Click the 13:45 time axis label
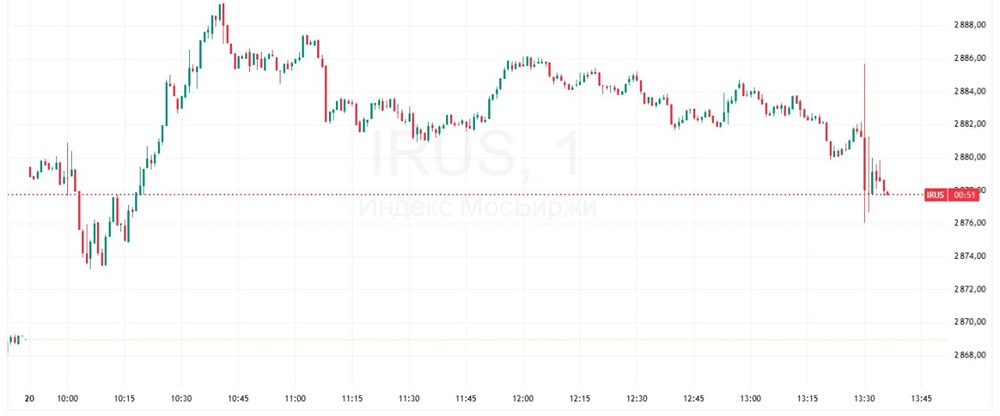The height and width of the screenshot is (416, 1000). (x=919, y=397)
